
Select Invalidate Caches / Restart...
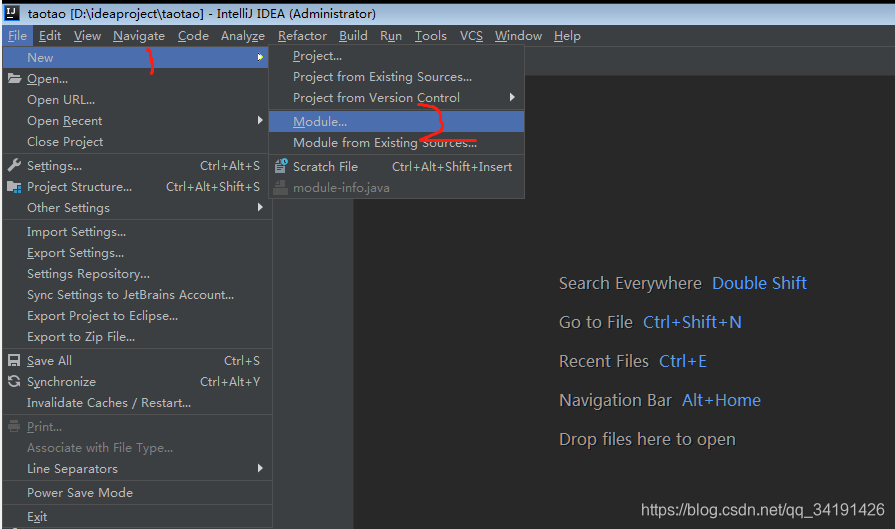tap(135, 402)
